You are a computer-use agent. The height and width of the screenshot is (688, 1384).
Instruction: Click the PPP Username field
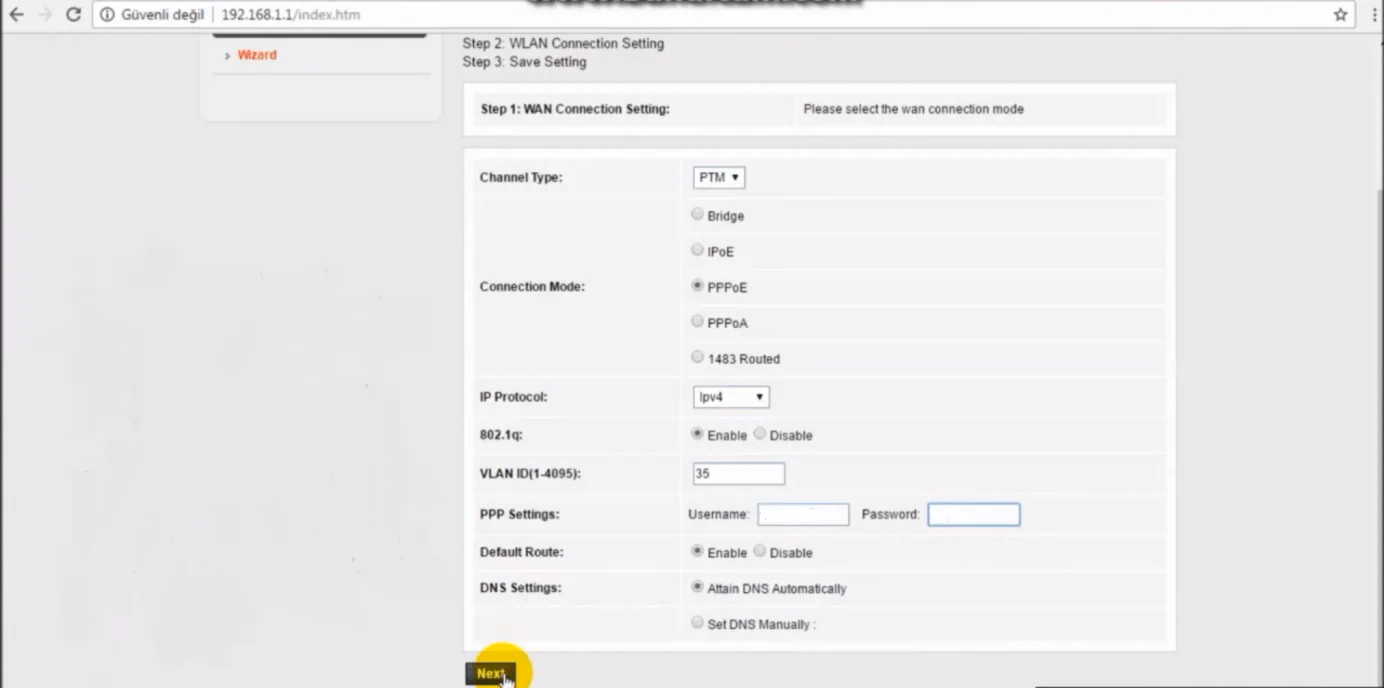click(x=803, y=514)
